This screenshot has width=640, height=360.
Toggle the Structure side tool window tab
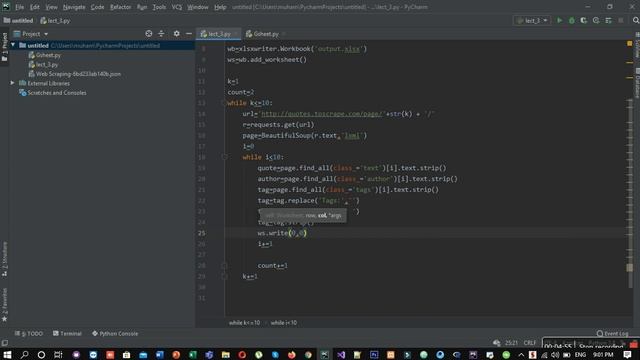coord(4,259)
